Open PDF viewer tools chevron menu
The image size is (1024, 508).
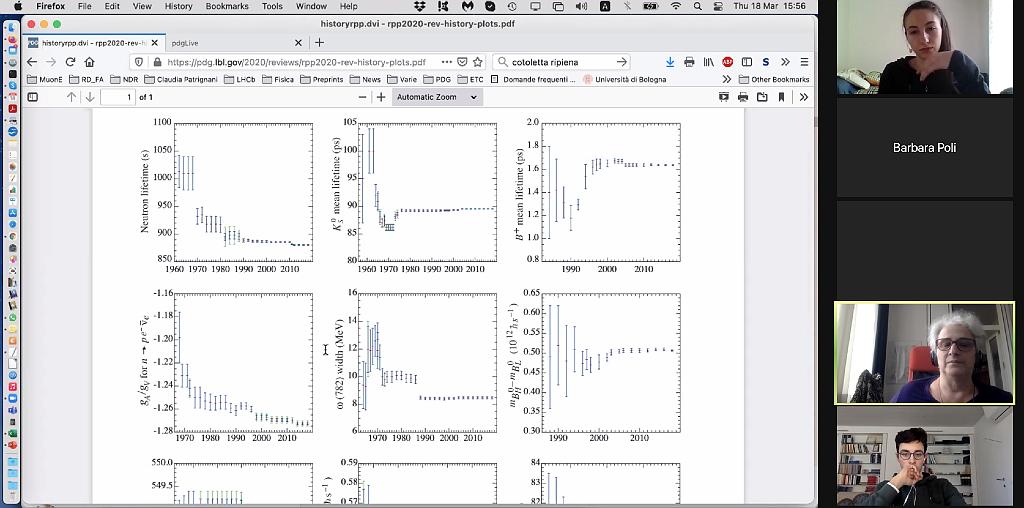coord(804,97)
